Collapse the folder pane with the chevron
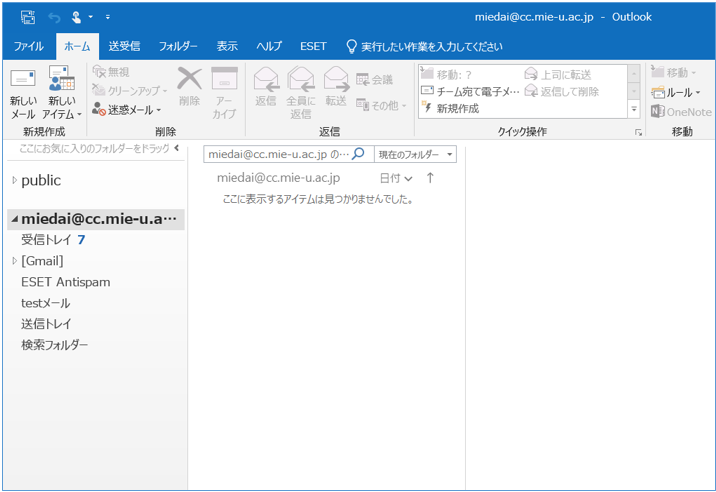Image resolution: width=716 pixels, height=492 pixels. point(177,148)
